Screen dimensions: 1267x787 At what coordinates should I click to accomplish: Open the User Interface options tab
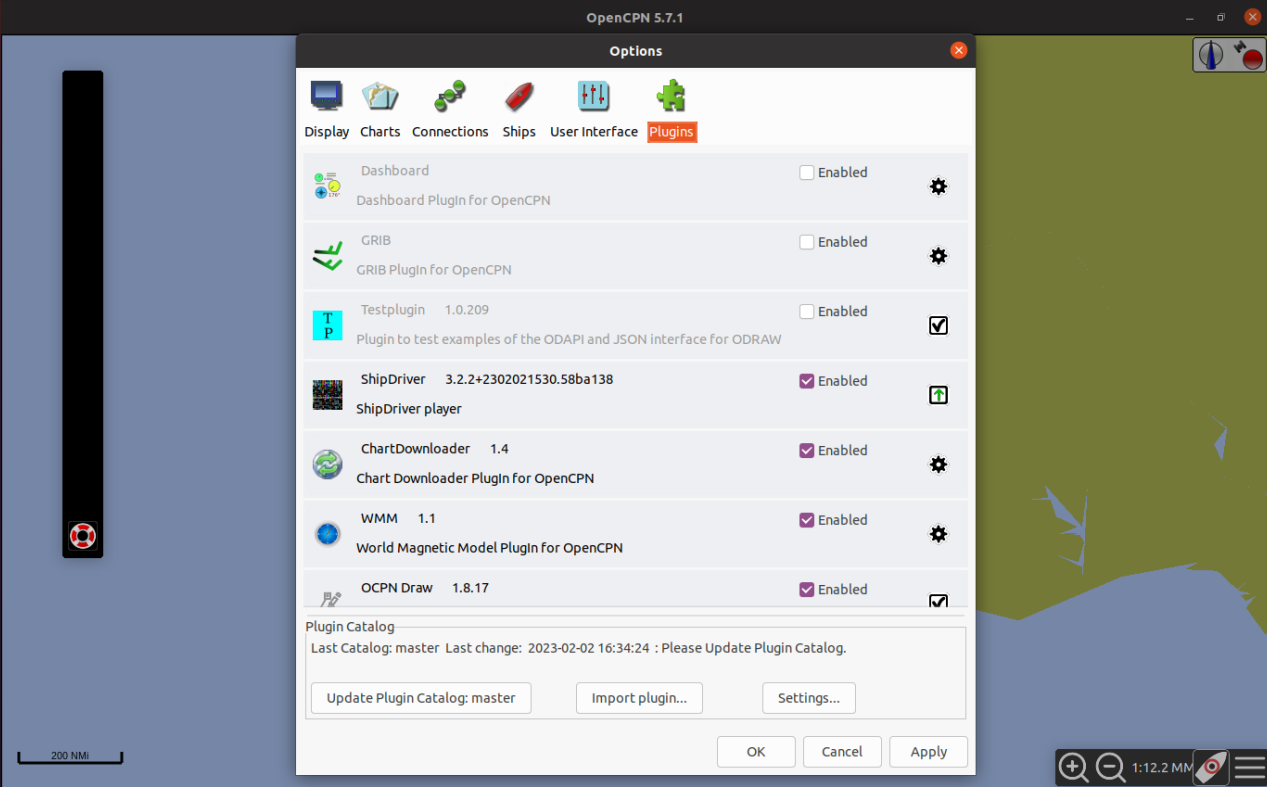[594, 110]
